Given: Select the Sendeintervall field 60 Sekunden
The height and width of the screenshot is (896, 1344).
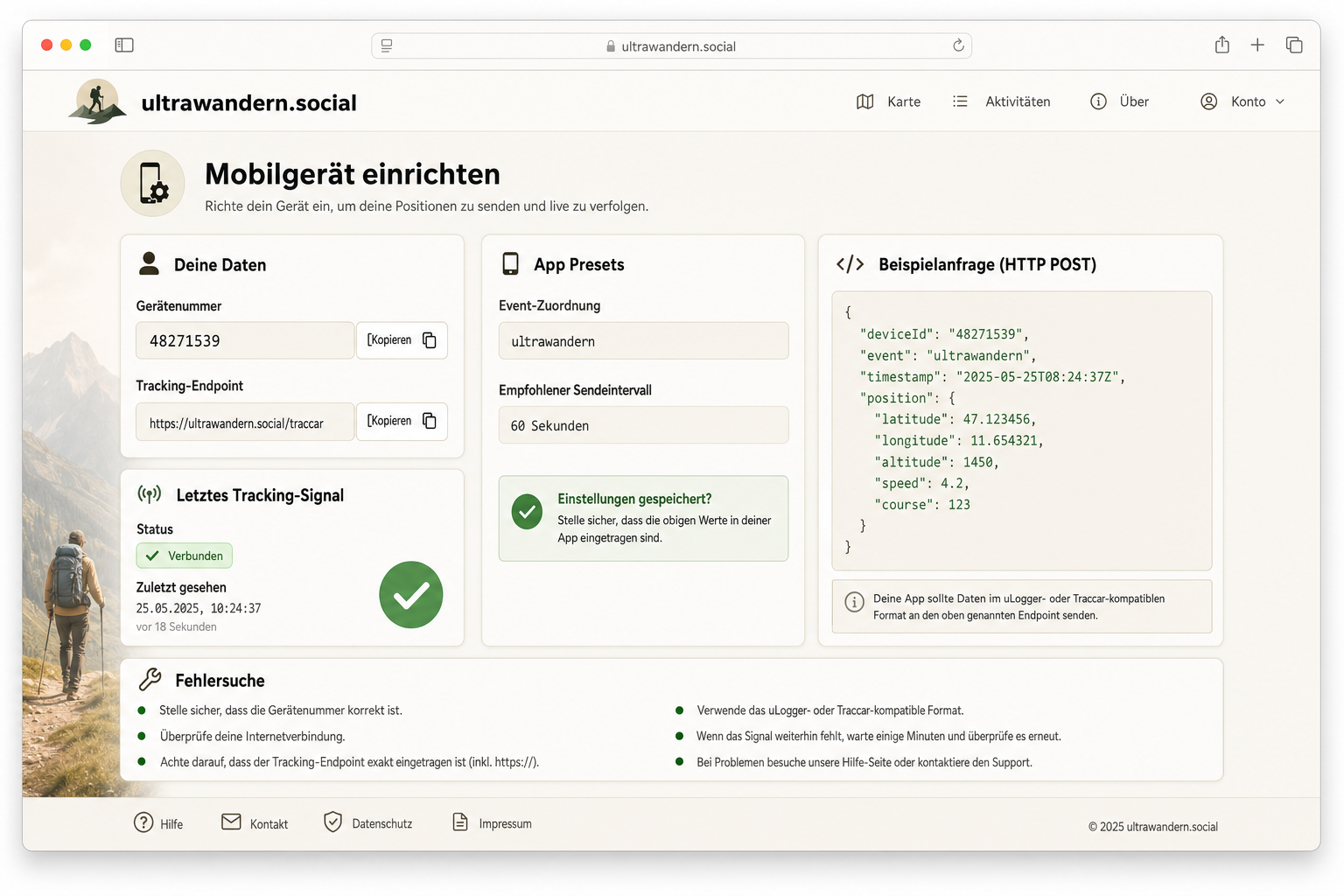Looking at the screenshot, I should point(643,425).
